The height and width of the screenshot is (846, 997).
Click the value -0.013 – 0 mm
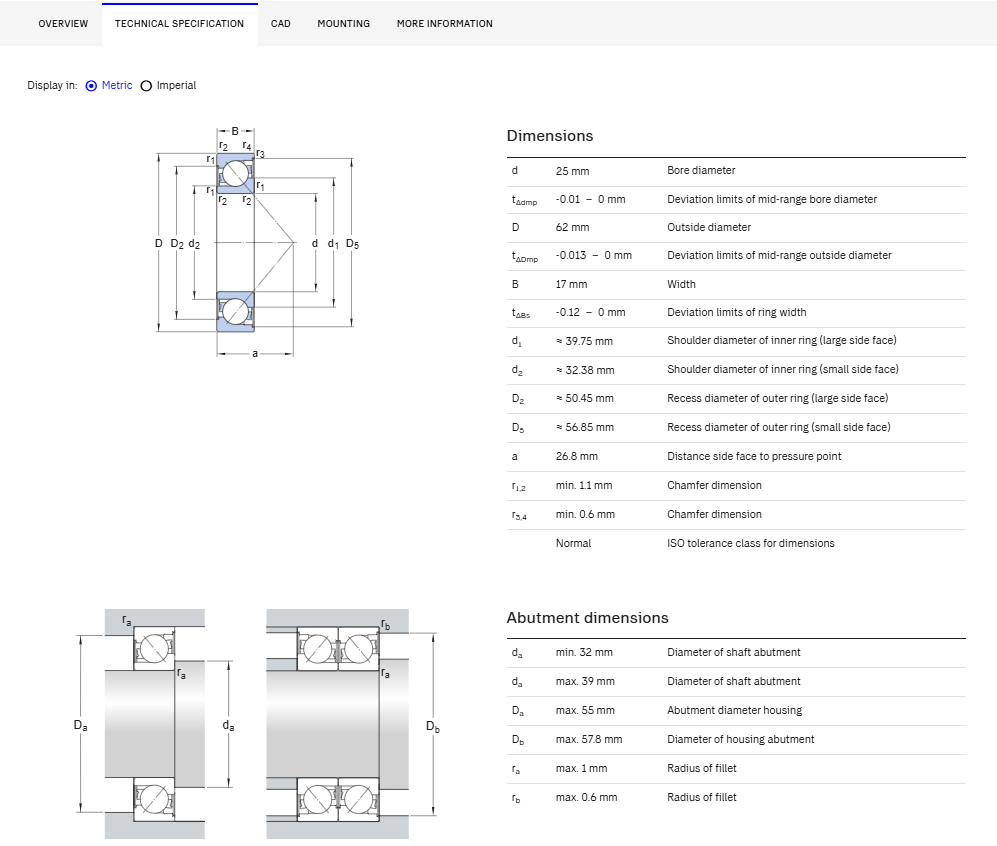click(x=593, y=256)
